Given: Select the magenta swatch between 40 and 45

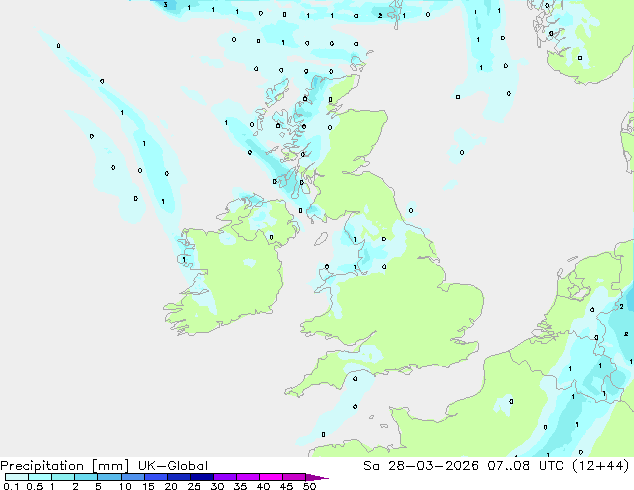Looking at the screenshot, I should click(271, 477).
